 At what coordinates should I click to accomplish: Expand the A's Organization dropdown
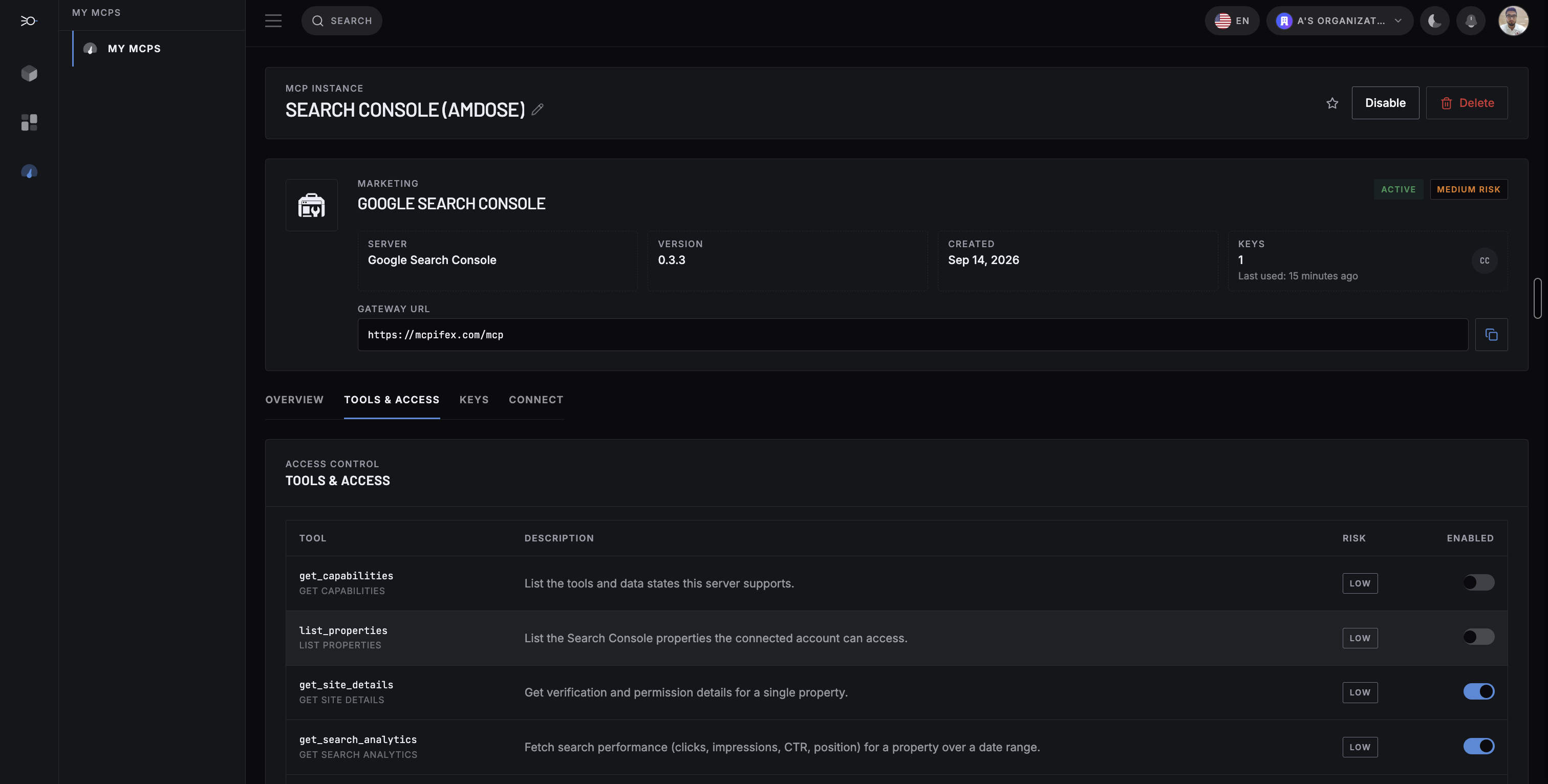pos(1340,21)
